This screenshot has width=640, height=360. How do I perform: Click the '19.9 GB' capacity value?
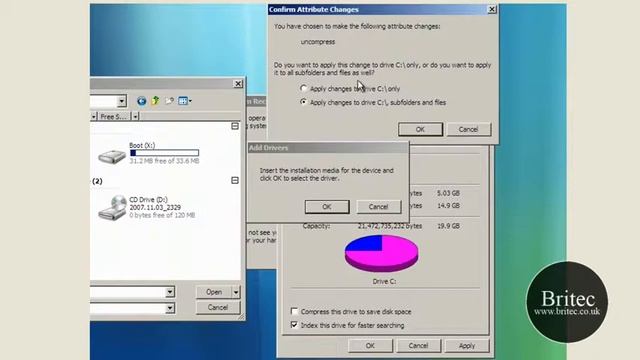448,226
